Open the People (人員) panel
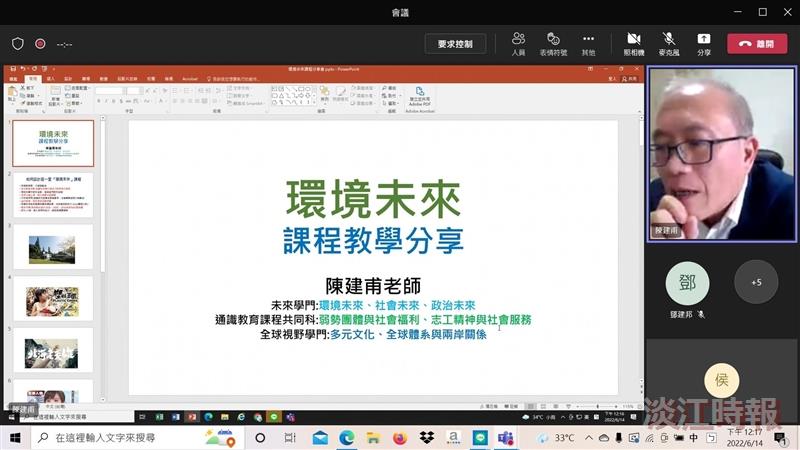The width and height of the screenshot is (800, 450). pyautogui.click(x=518, y=44)
